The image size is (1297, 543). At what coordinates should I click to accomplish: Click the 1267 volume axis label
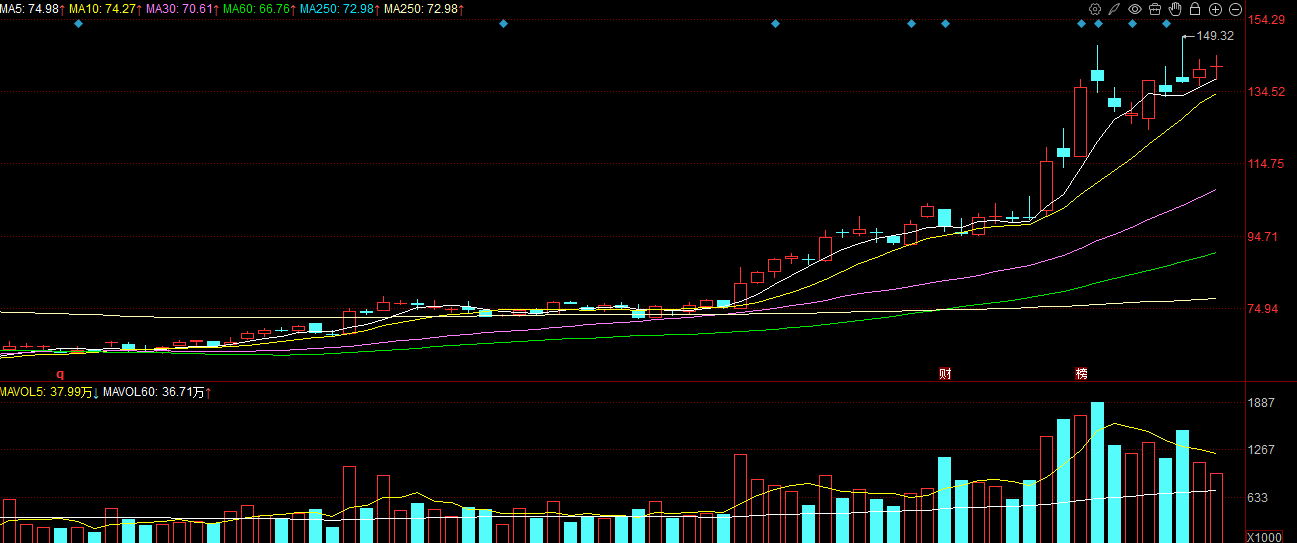coord(1263,450)
